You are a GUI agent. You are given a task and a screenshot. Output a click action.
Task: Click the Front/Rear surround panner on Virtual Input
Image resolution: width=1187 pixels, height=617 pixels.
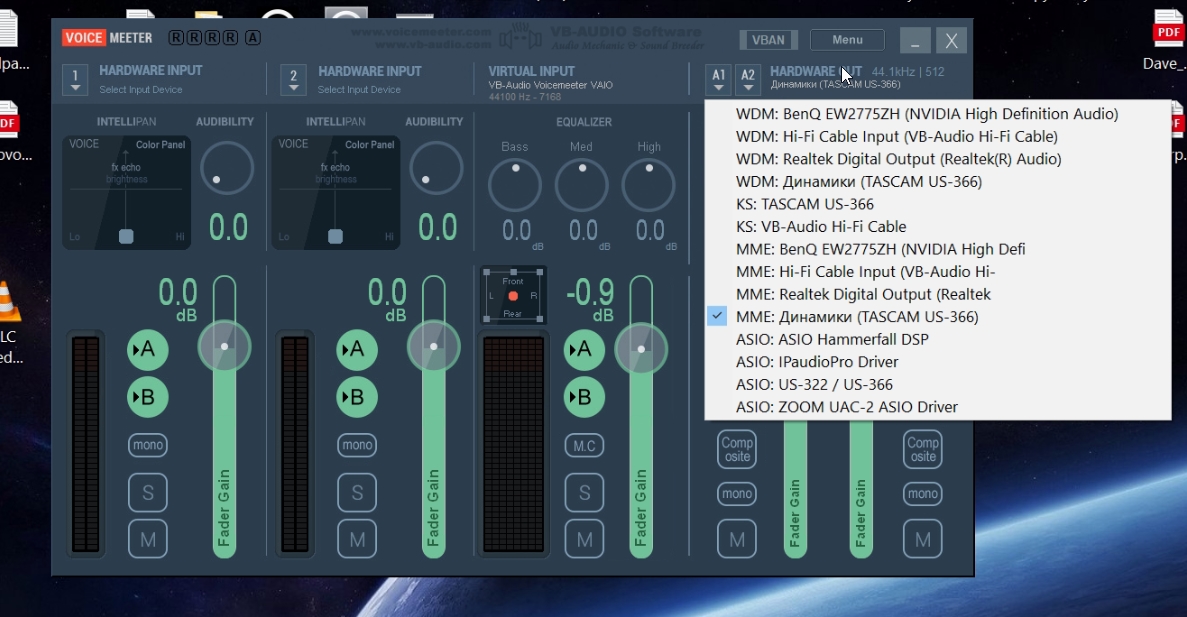tap(513, 295)
